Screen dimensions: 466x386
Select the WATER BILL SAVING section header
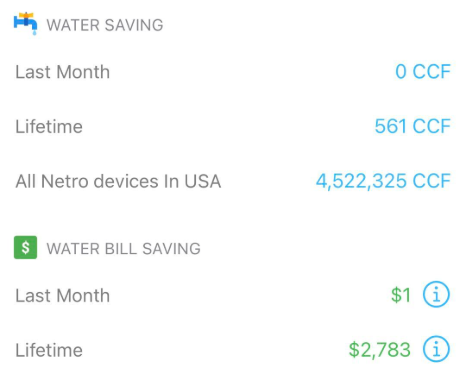124,249
